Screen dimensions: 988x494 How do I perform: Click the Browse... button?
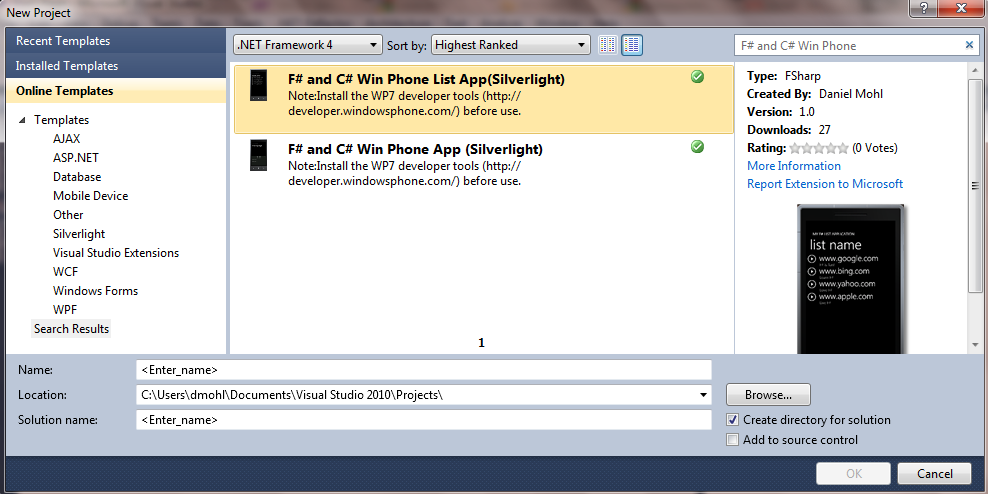coord(768,394)
